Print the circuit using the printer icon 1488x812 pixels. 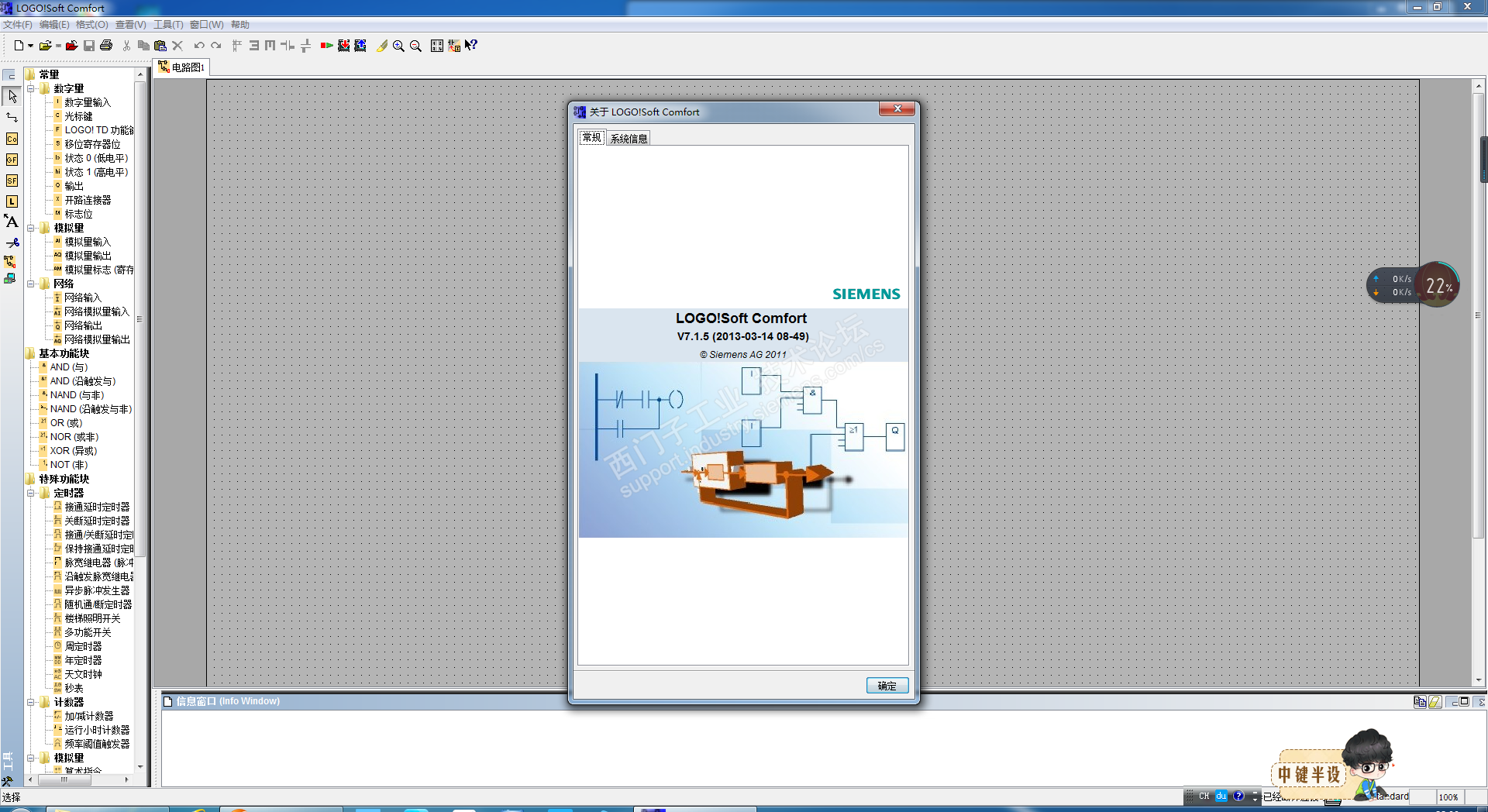click(106, 46)
